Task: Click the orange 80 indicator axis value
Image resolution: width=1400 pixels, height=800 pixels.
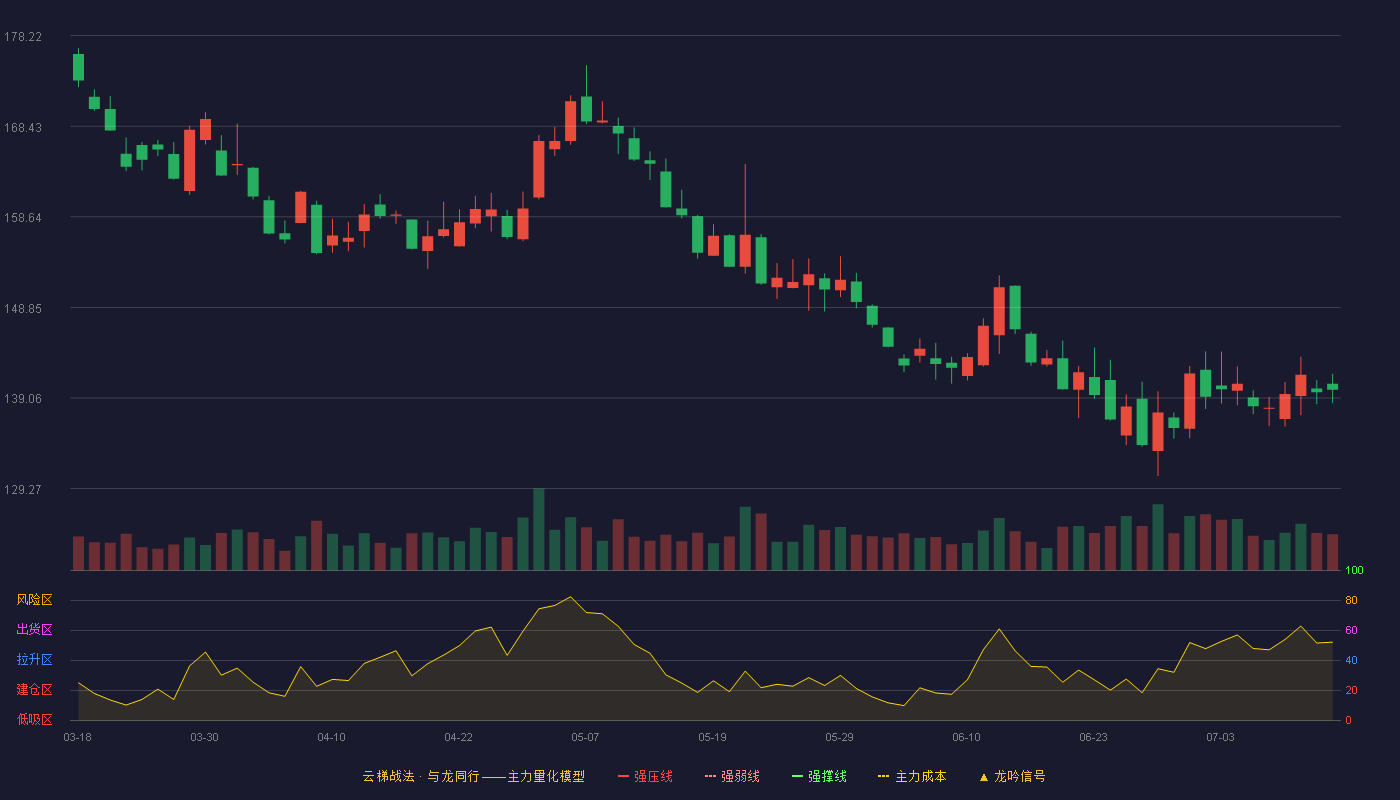Action: pos(1351,600)
